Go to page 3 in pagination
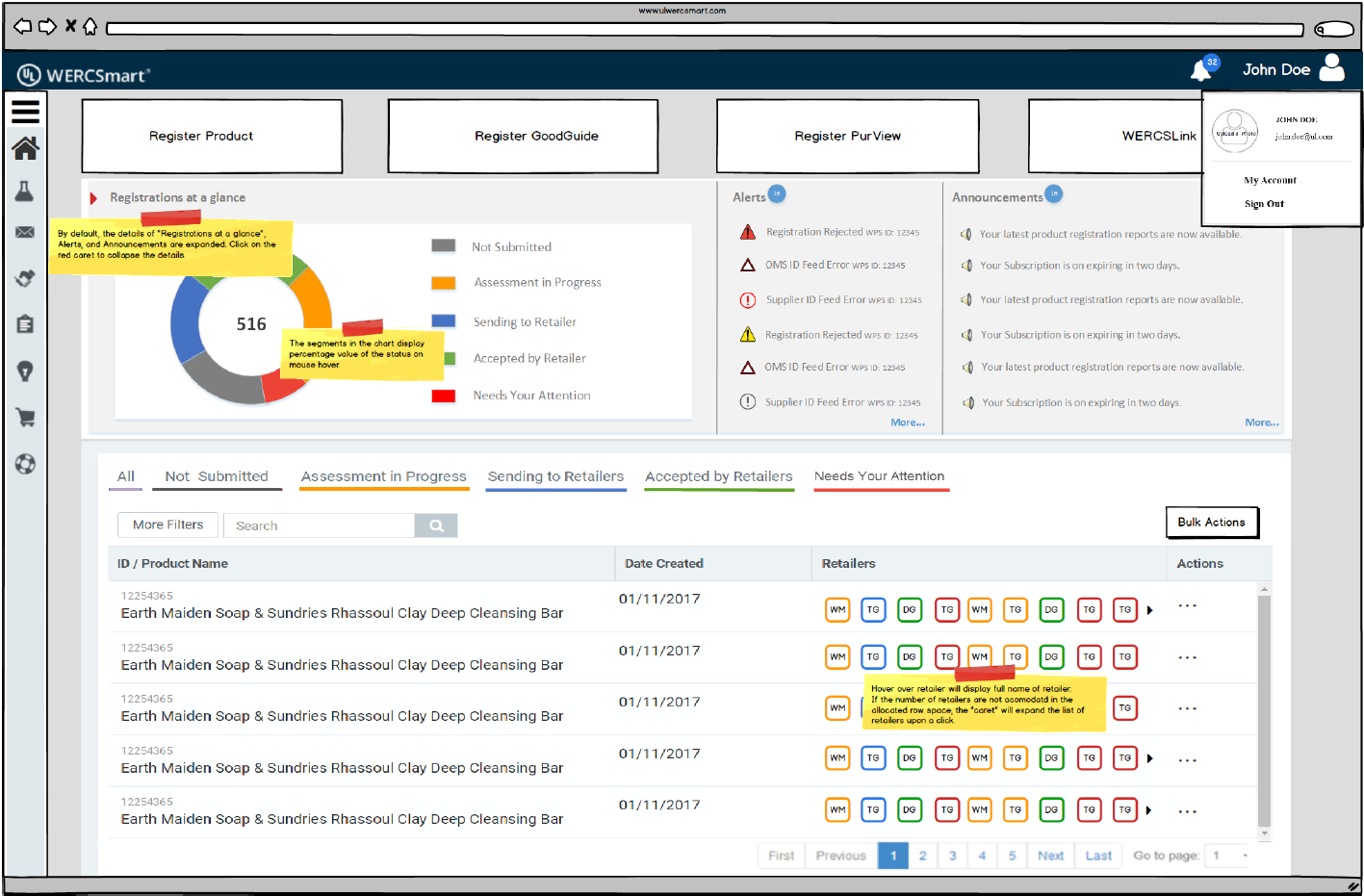This screenshot has height=896, width=1364. coord(952,856)
